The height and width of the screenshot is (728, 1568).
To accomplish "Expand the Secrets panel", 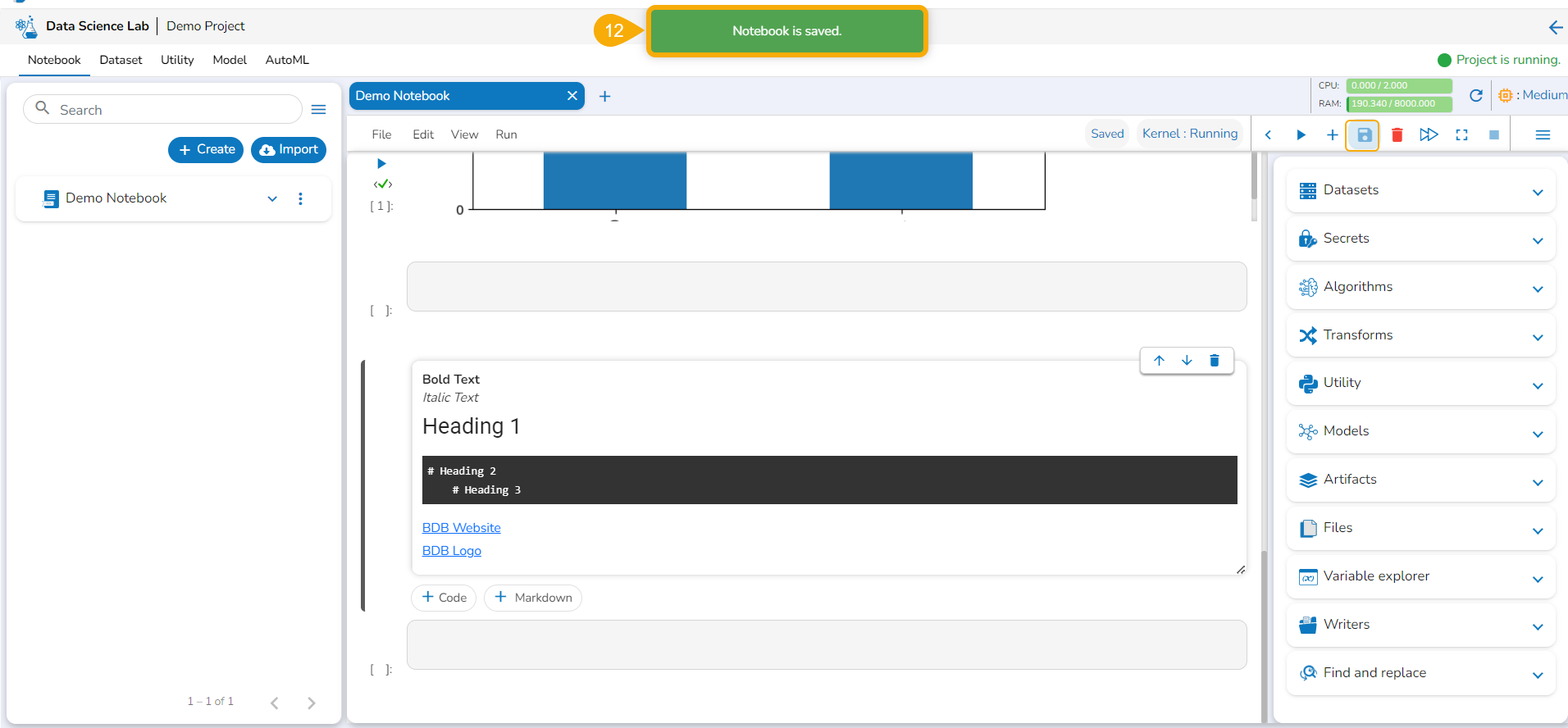I will pyautogui.click(x=1538, y=240).
